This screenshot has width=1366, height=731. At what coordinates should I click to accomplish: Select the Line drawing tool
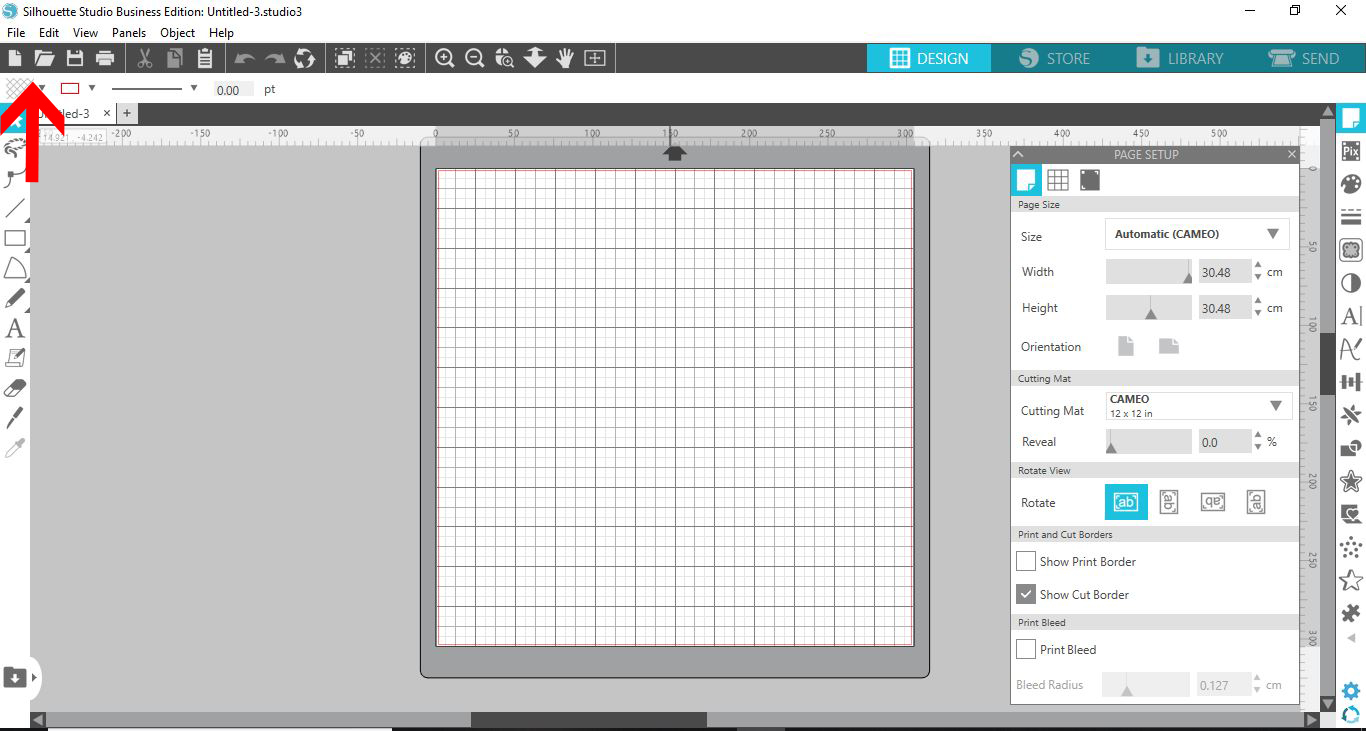15,208
